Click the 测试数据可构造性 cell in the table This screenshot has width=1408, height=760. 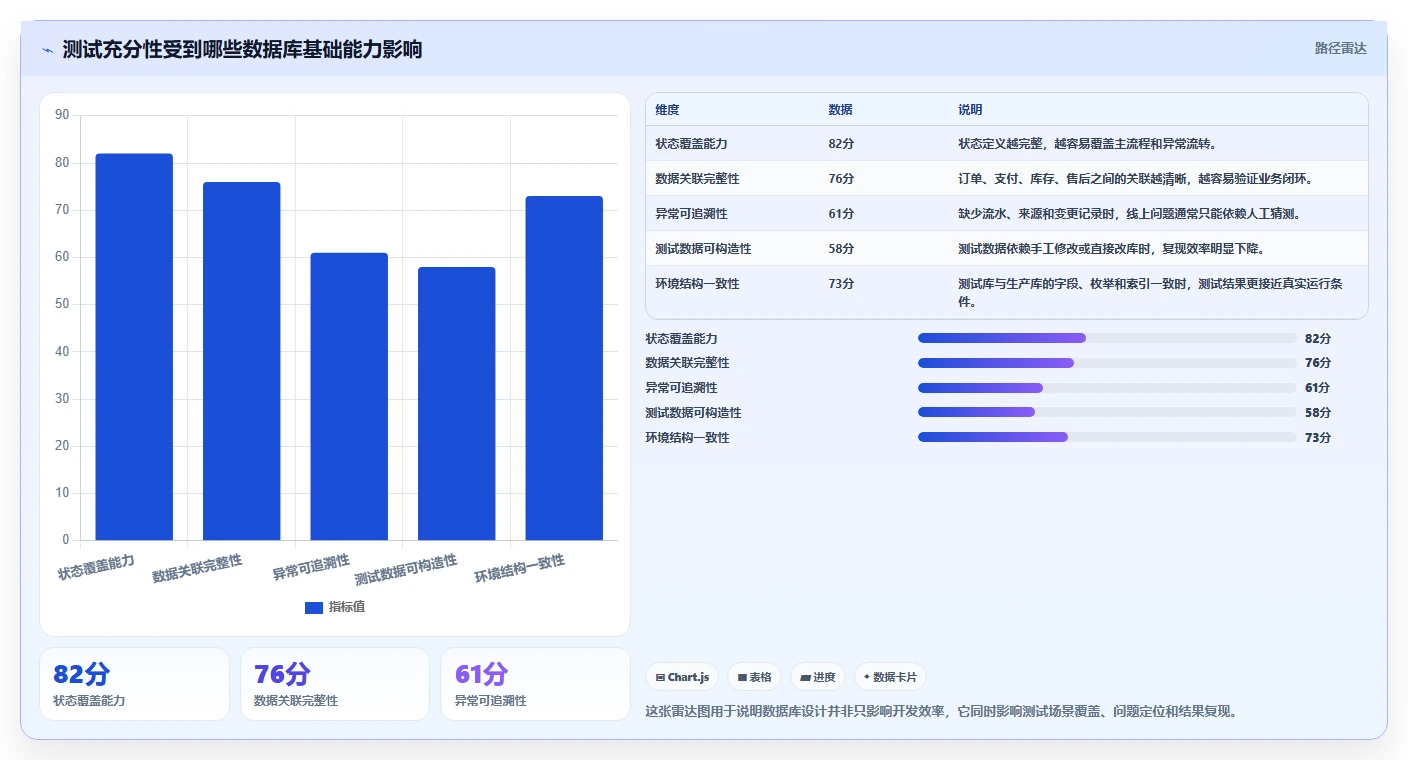[703, 249]
